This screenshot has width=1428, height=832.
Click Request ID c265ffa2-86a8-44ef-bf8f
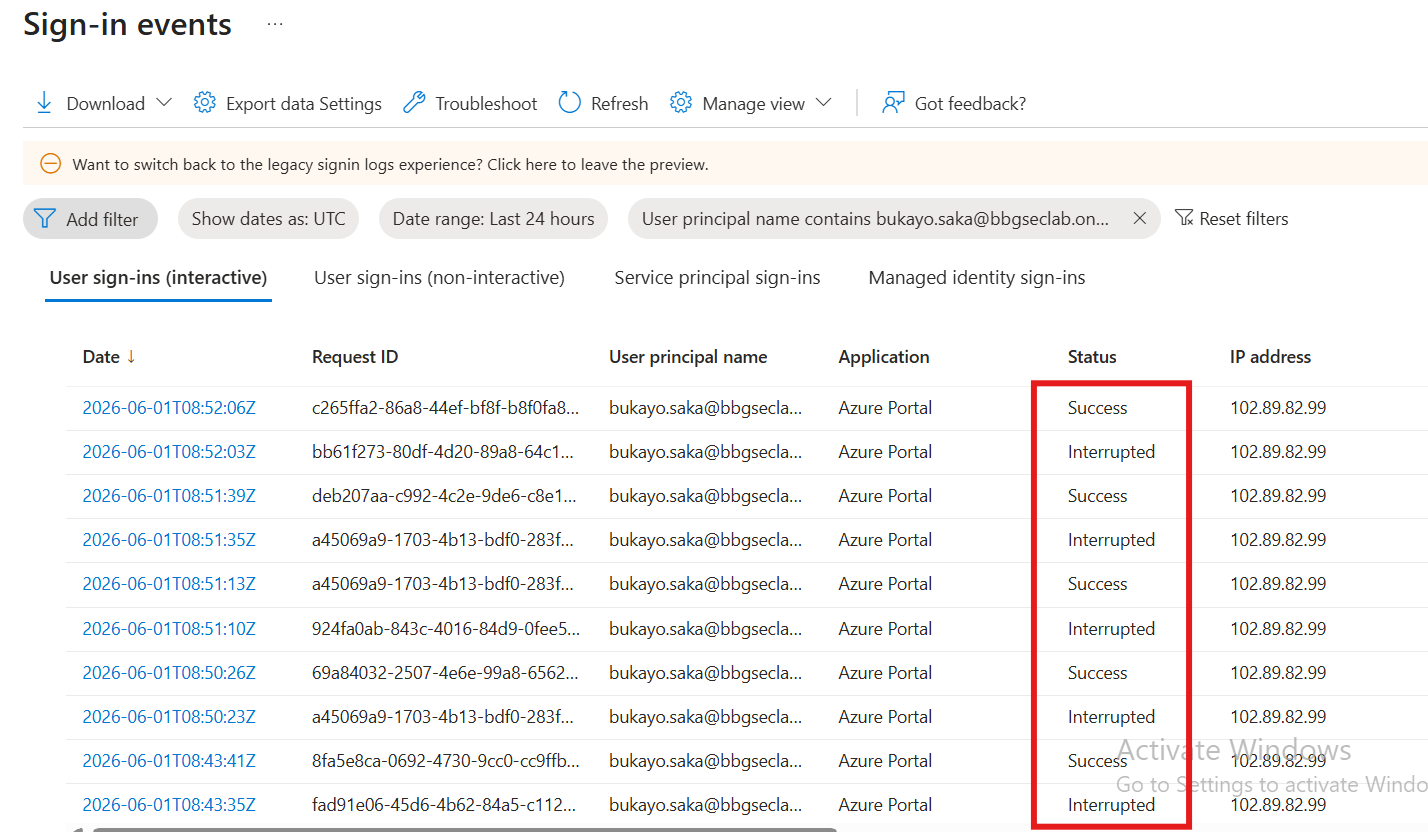point(446,408)
